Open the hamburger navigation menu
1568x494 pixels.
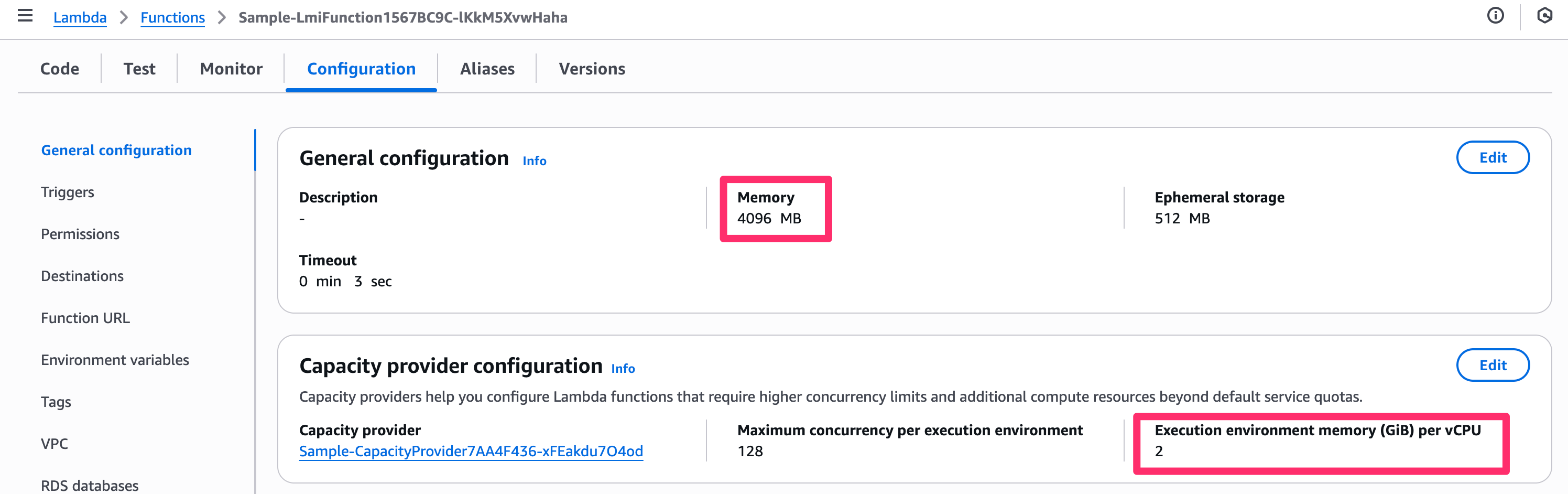25,16
